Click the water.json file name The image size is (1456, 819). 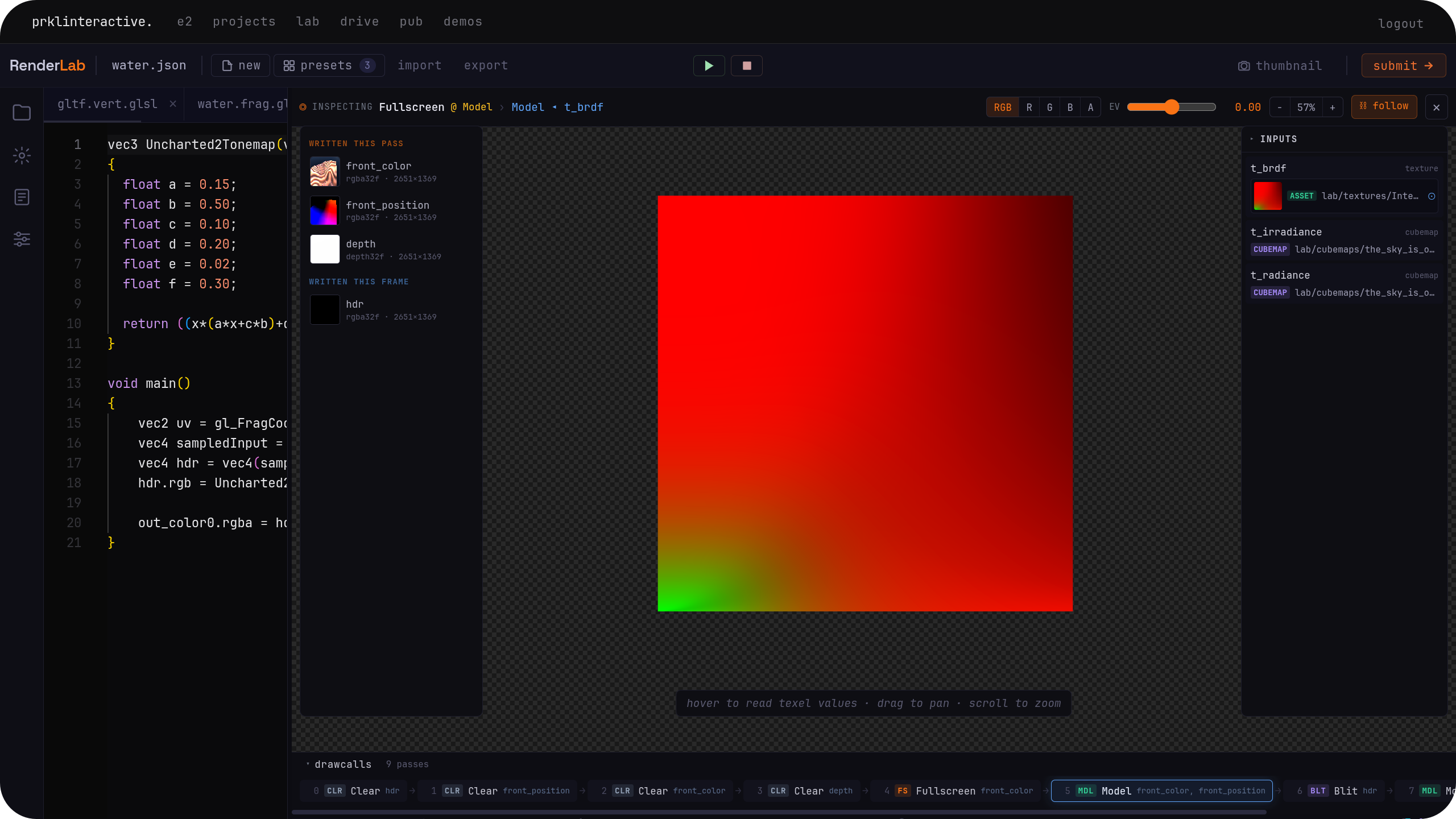(x=149, y=65)
